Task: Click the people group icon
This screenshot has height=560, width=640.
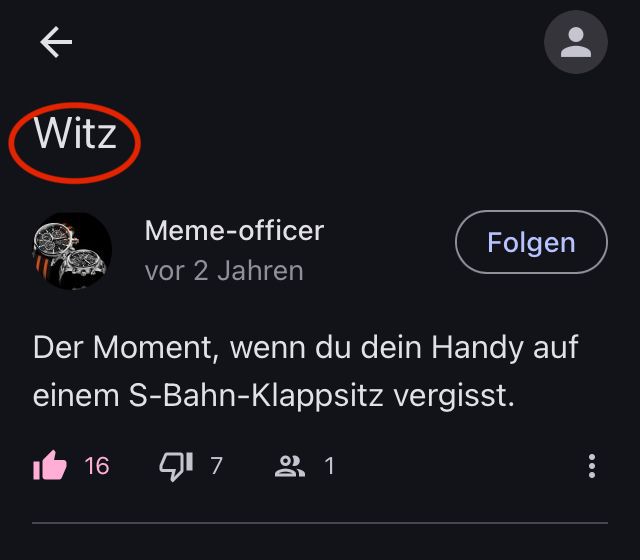Action: pos(290,466)
